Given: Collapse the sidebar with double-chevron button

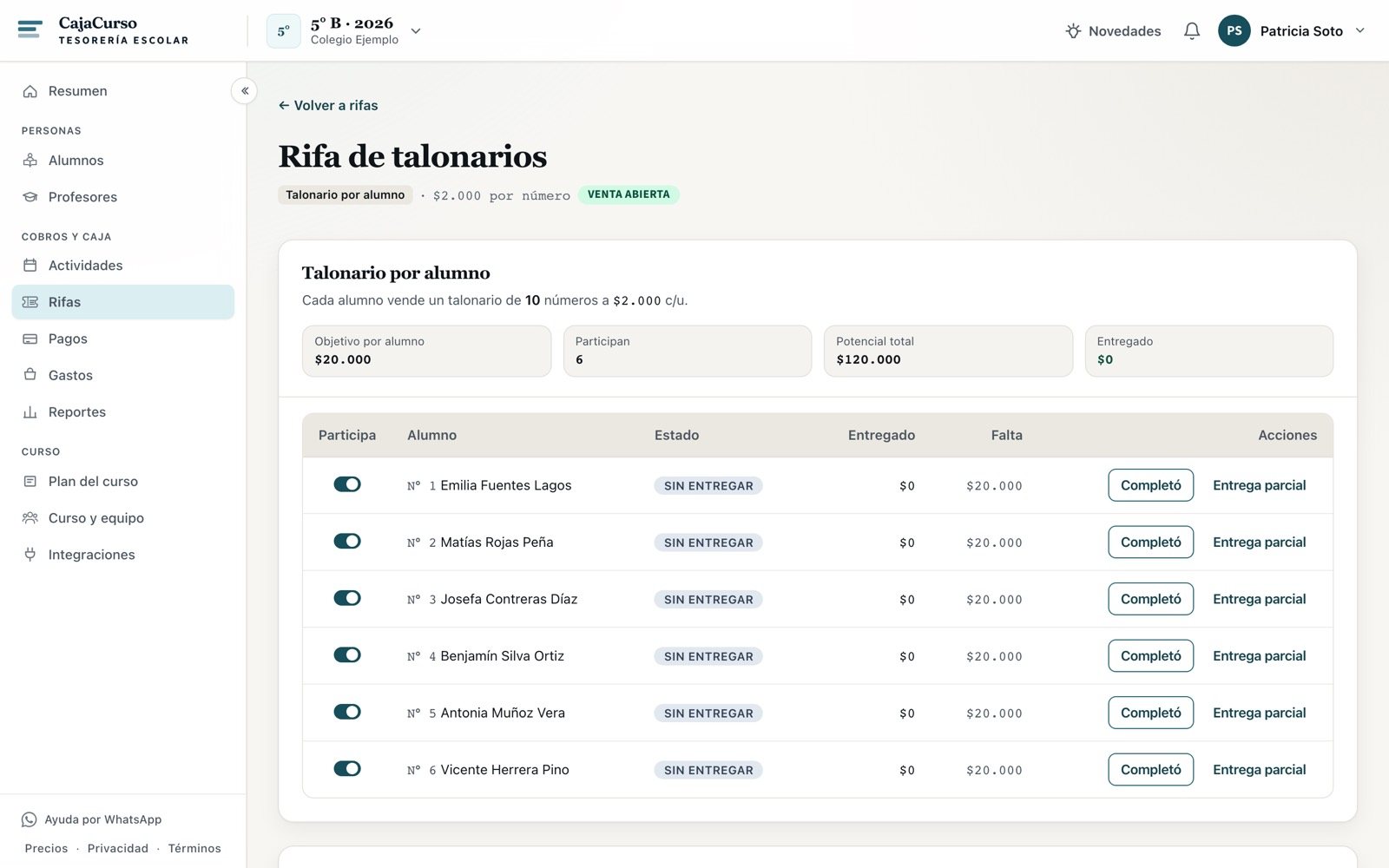Looking at the screenshot, I should pyautogui.click(x=245, y=90).
